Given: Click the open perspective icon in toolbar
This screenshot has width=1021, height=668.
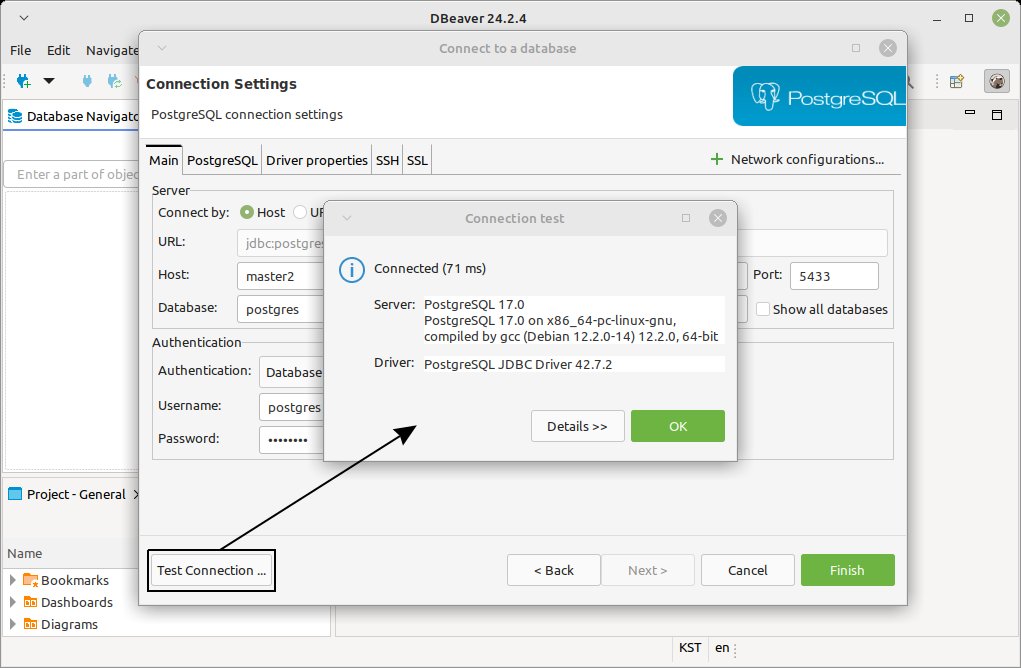Looking at the screenshot, I should (x=957, y=81).
